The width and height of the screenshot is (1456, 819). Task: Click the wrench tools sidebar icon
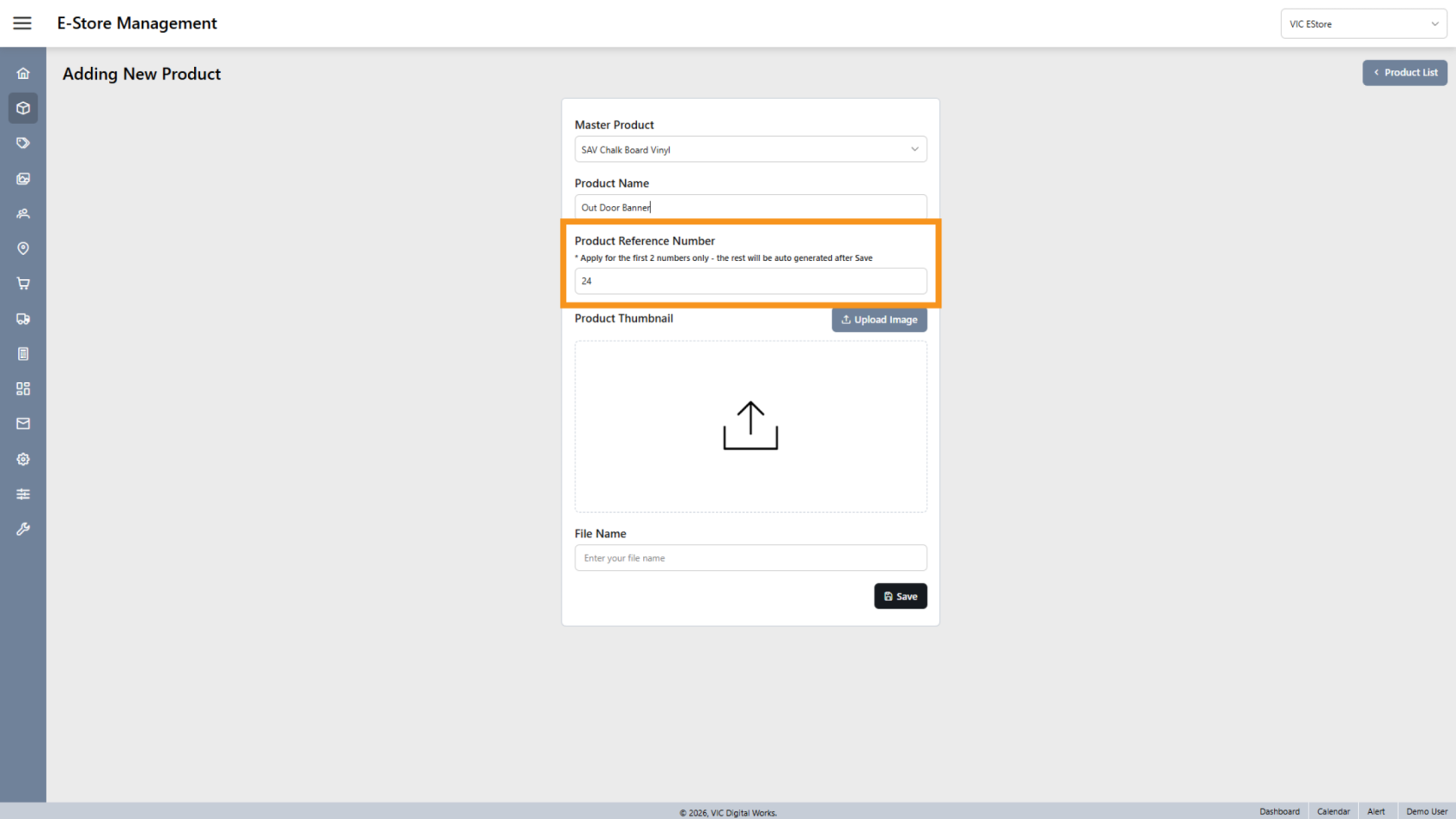coord(23,529)
